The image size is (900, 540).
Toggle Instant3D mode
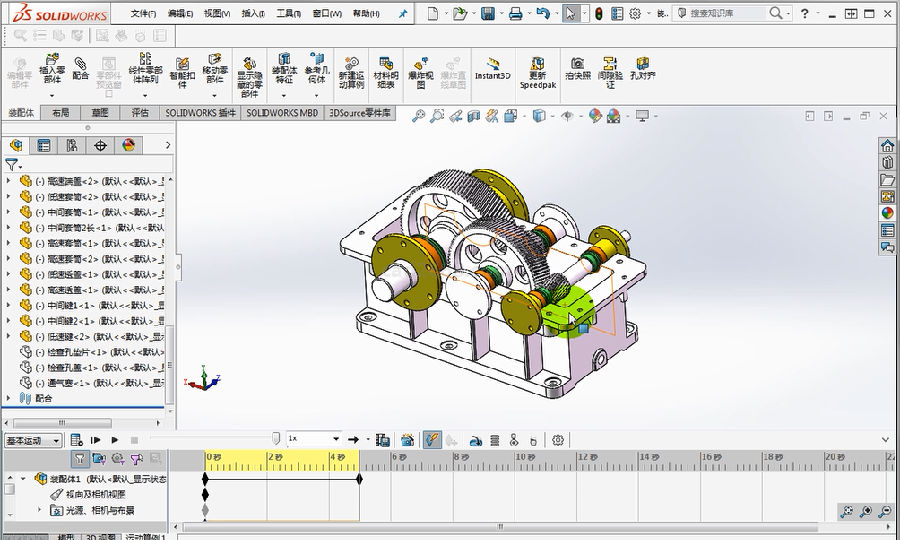point(492,65)
